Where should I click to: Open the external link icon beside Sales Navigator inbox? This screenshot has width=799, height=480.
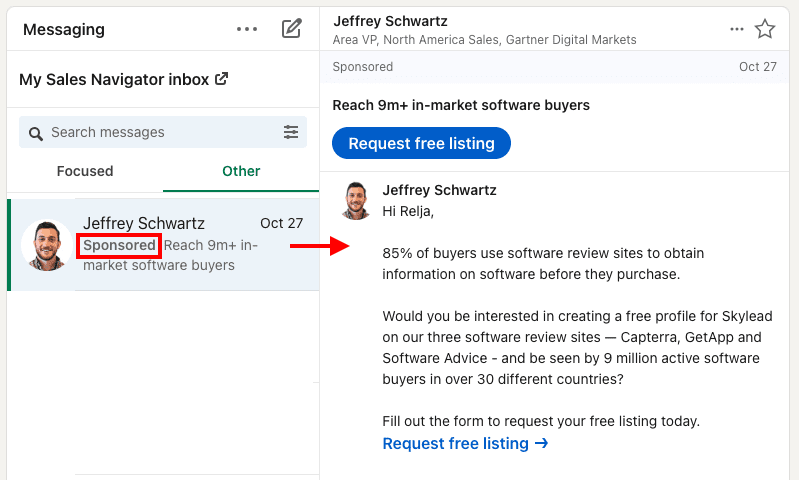221,79
